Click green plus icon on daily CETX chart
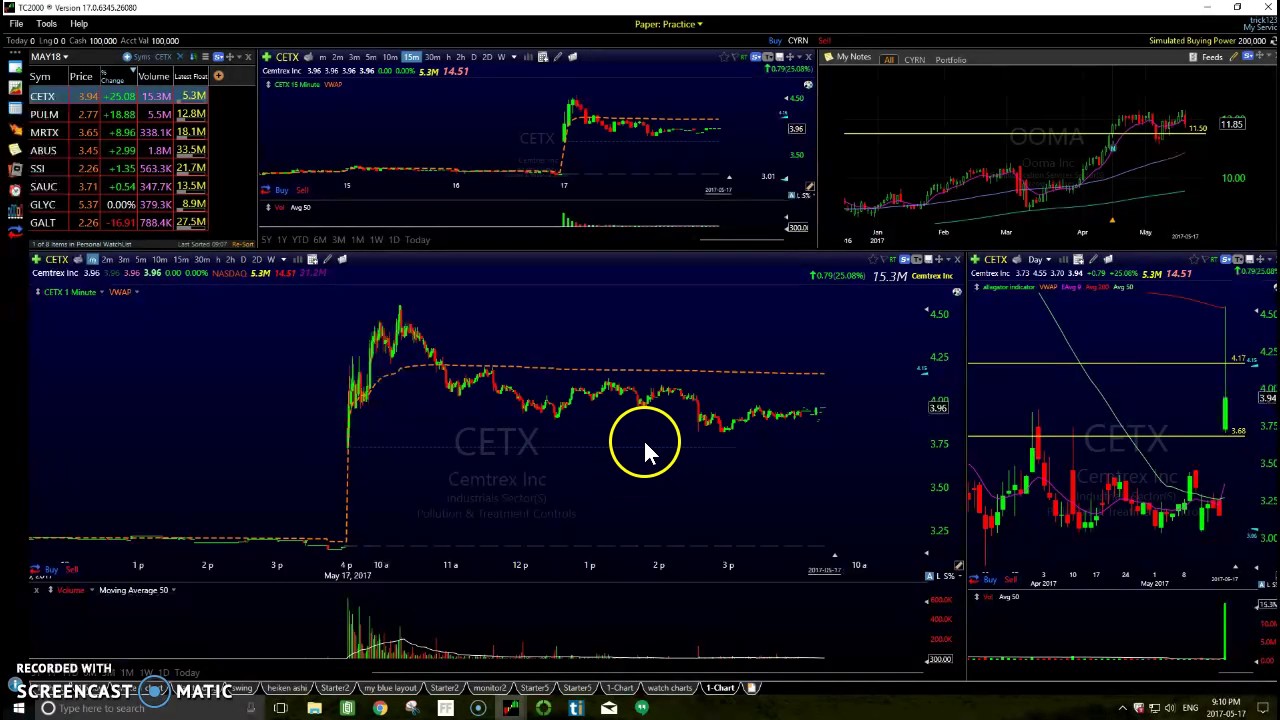Screen dimensions: 1280x720 pyautogui.click(x=975, y=260)
